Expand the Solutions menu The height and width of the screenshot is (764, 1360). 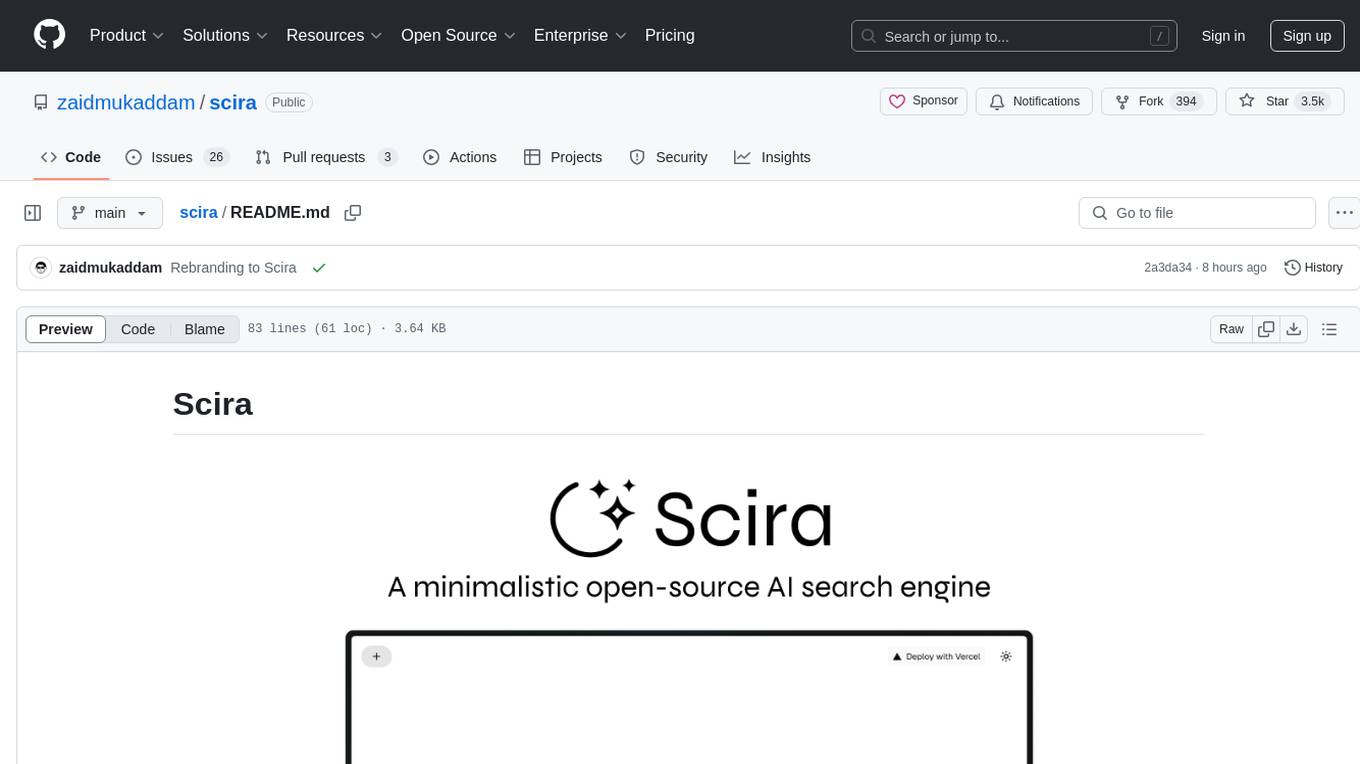[x=226, y=35]
